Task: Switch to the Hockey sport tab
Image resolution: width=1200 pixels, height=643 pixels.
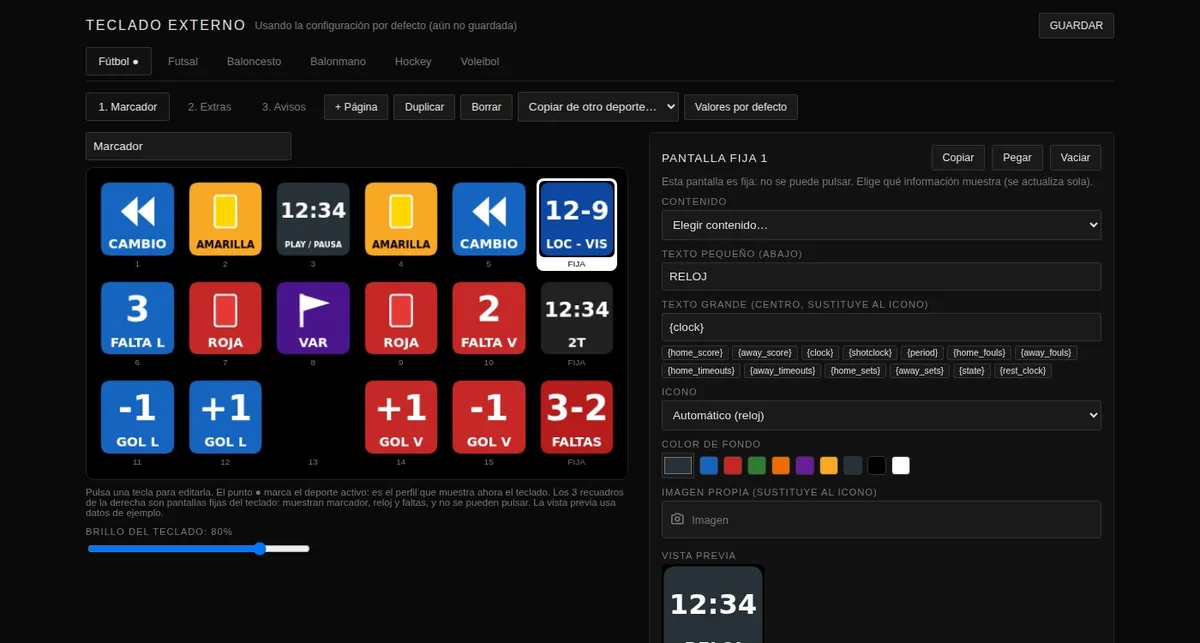Action: pos(413,61)
